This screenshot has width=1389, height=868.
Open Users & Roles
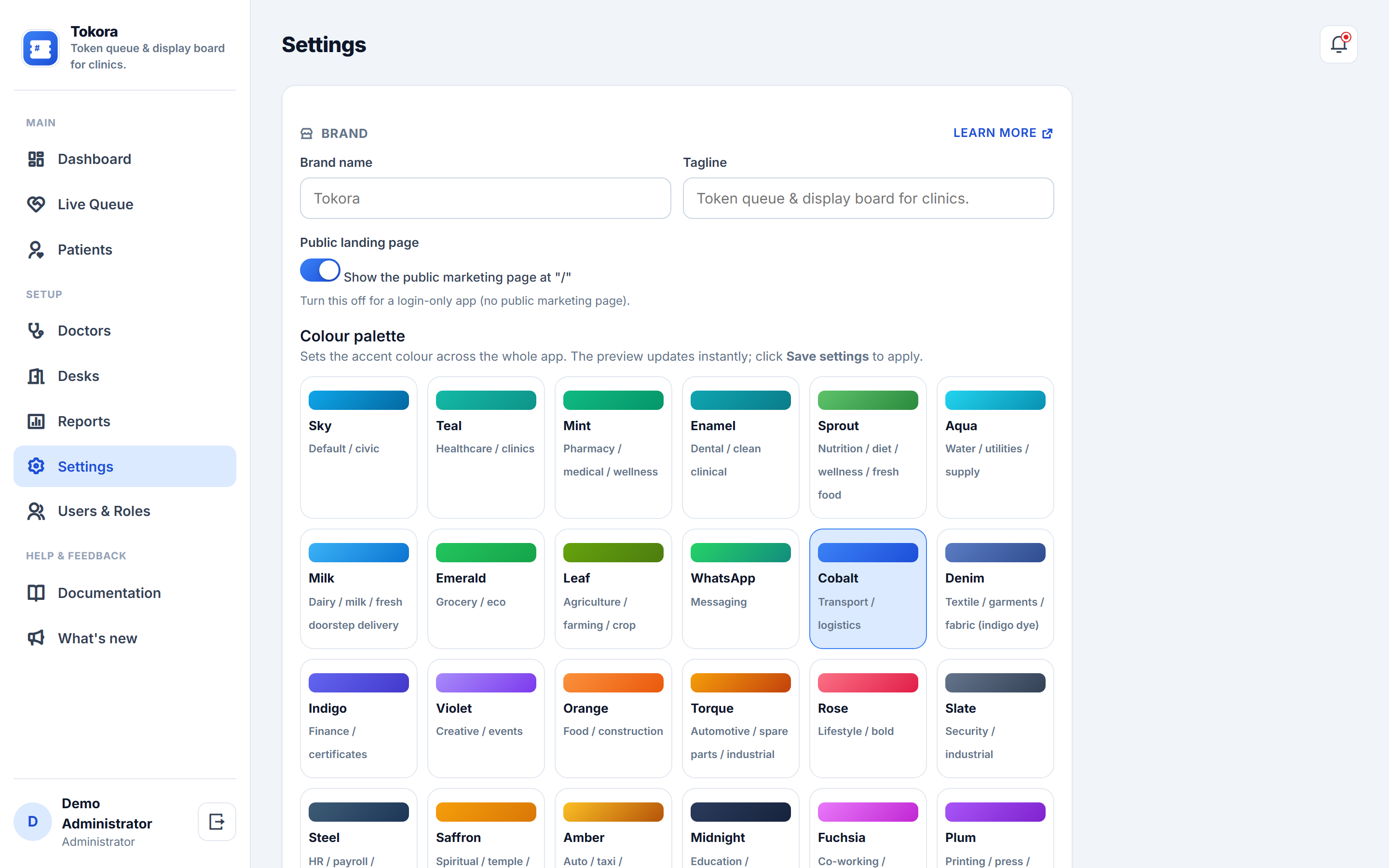click(125, 511)
